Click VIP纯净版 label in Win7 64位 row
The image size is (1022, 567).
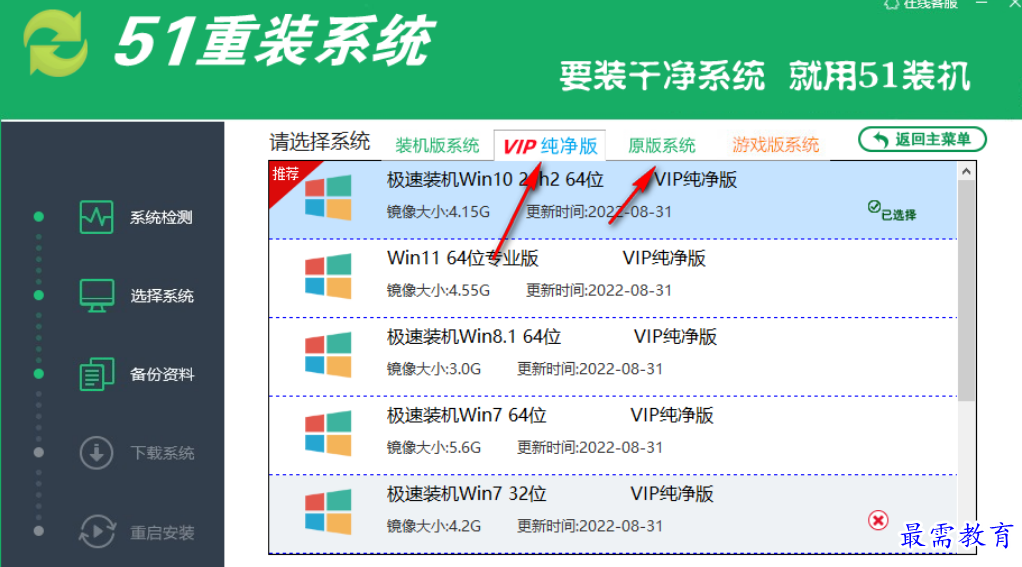pos(672,415)
